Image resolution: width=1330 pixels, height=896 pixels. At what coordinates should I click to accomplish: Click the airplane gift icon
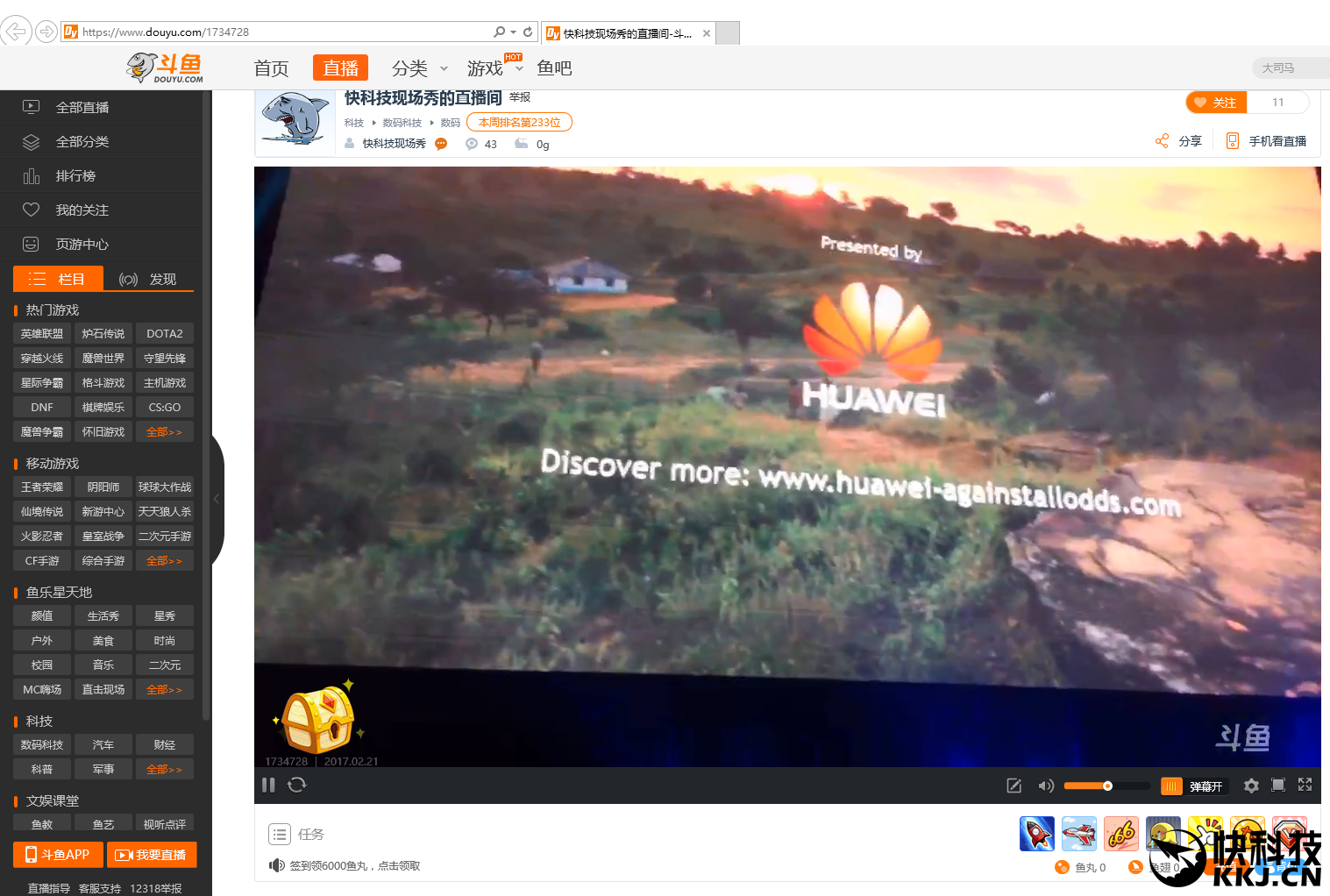pos(1078,833)
